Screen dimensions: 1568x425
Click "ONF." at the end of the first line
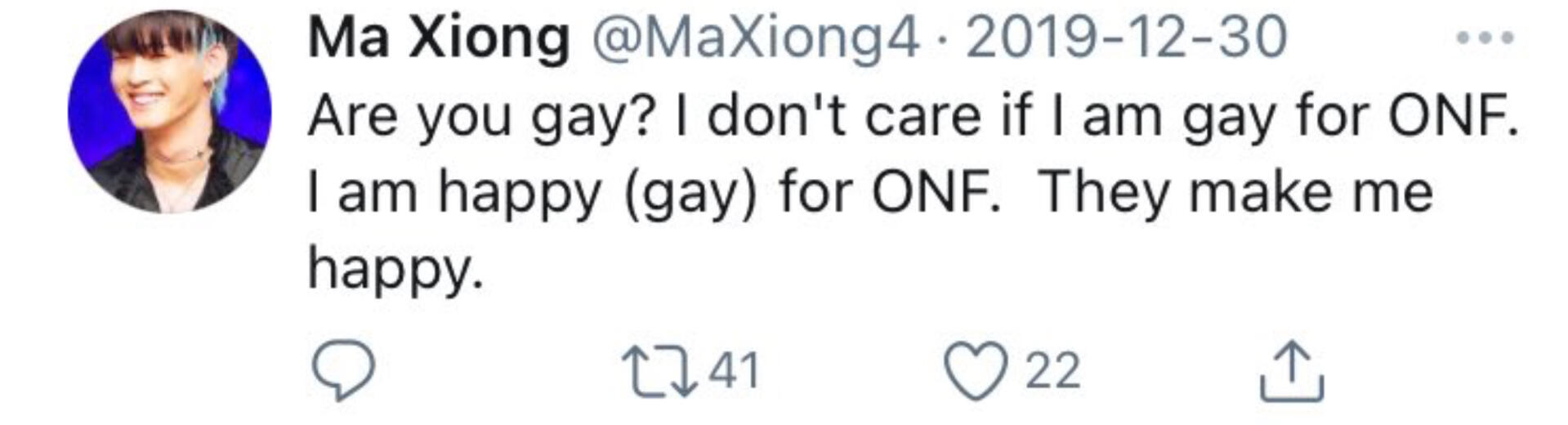coord(1453,116)
